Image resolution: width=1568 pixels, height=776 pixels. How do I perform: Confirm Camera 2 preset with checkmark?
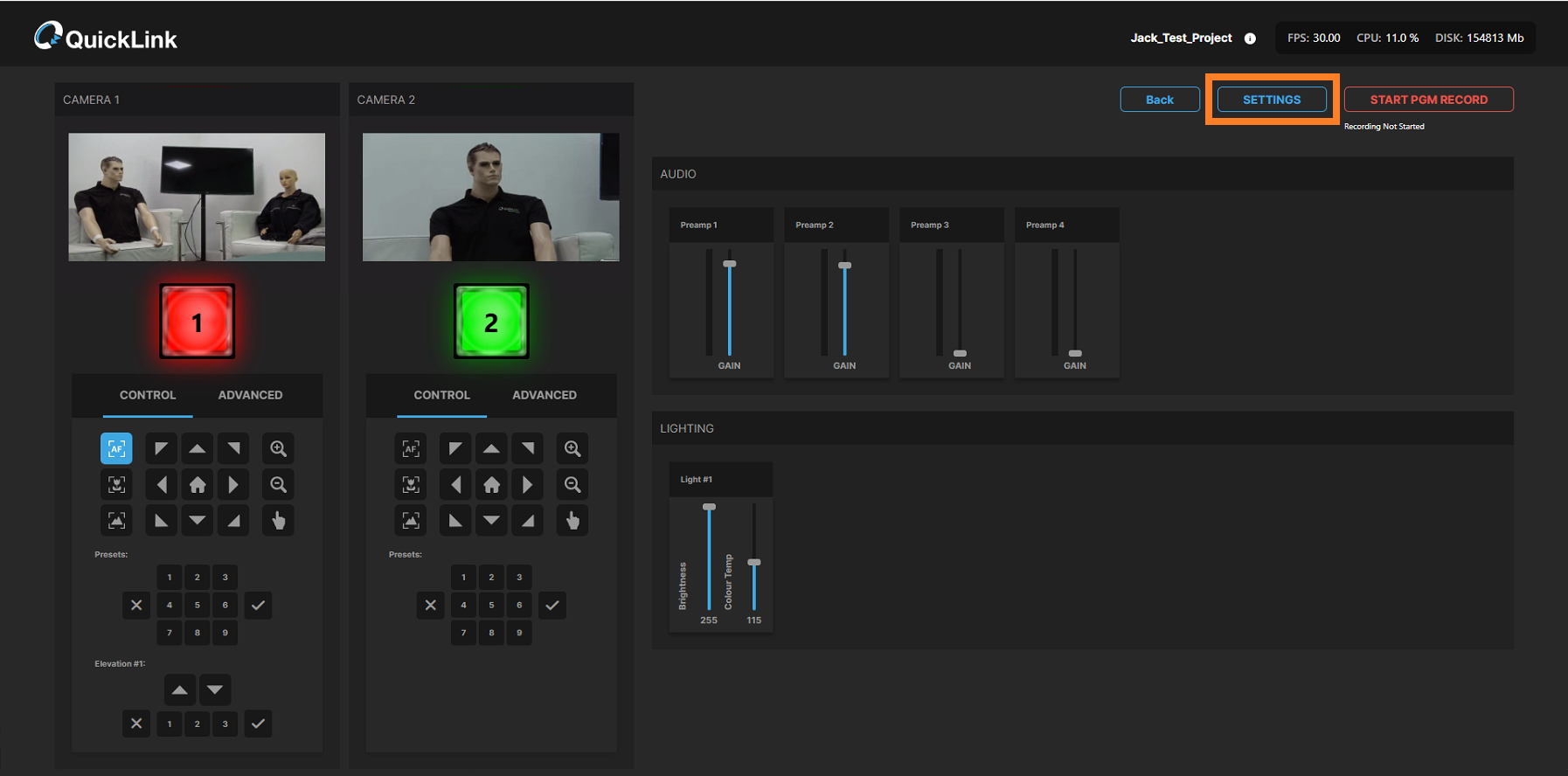(x=552, y=605)
